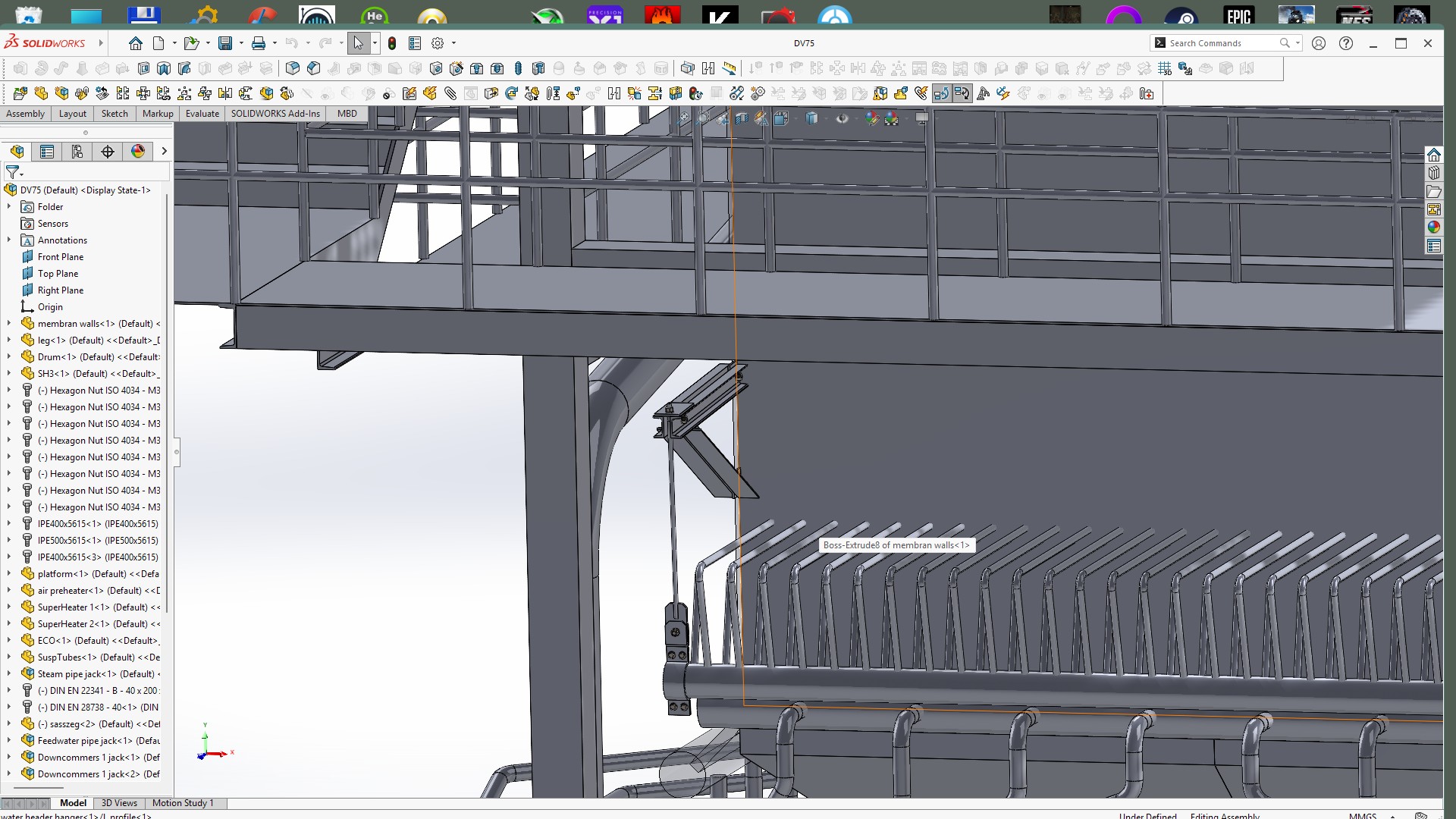The width and height of the screenshot is (1456, 819).
Task: Expand the Annotations folder in the tree
Action: pos(9,240)
